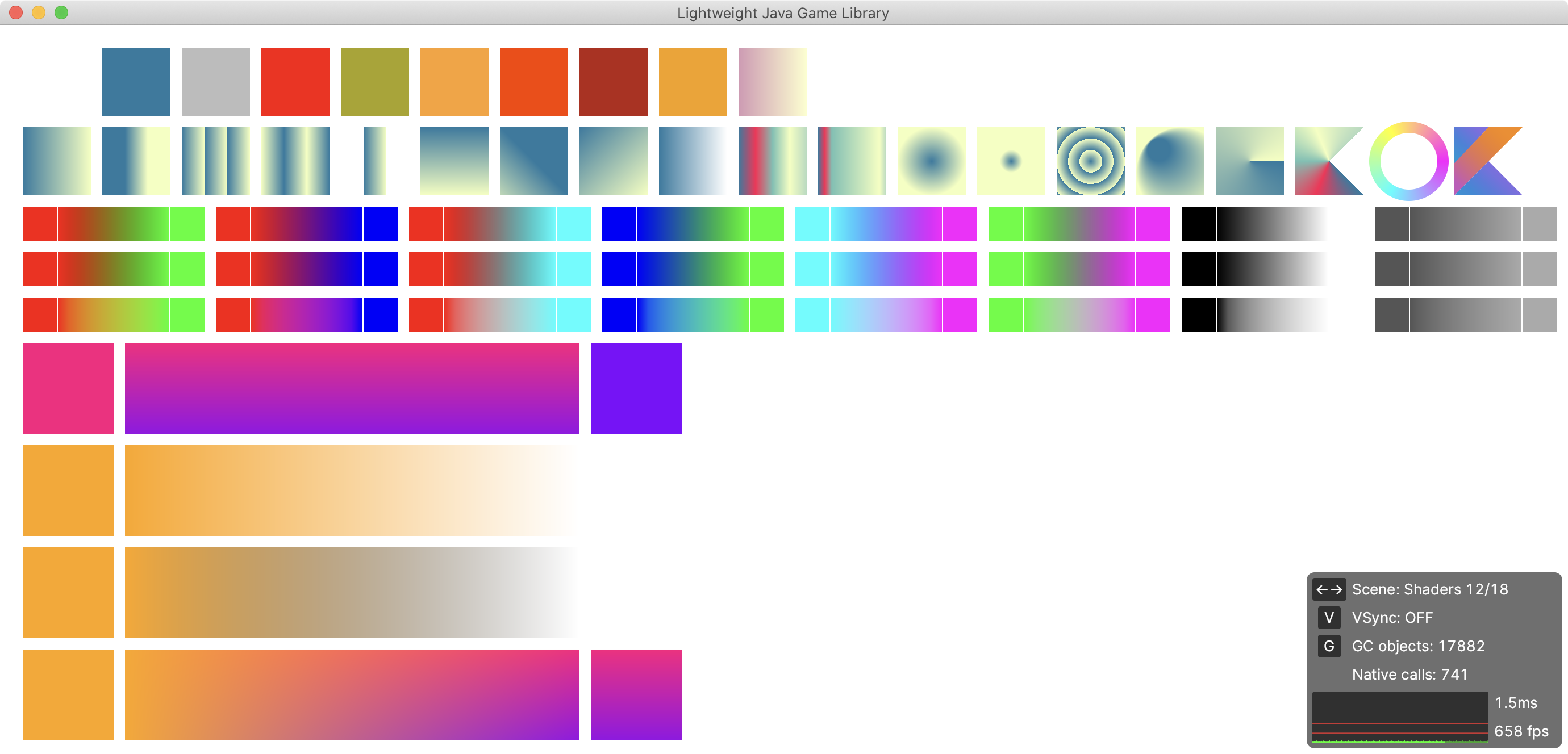Viewport: 1568px width, 754px height.
Task: Select the olive green square swatch
Action: click(x=374, y=82)
